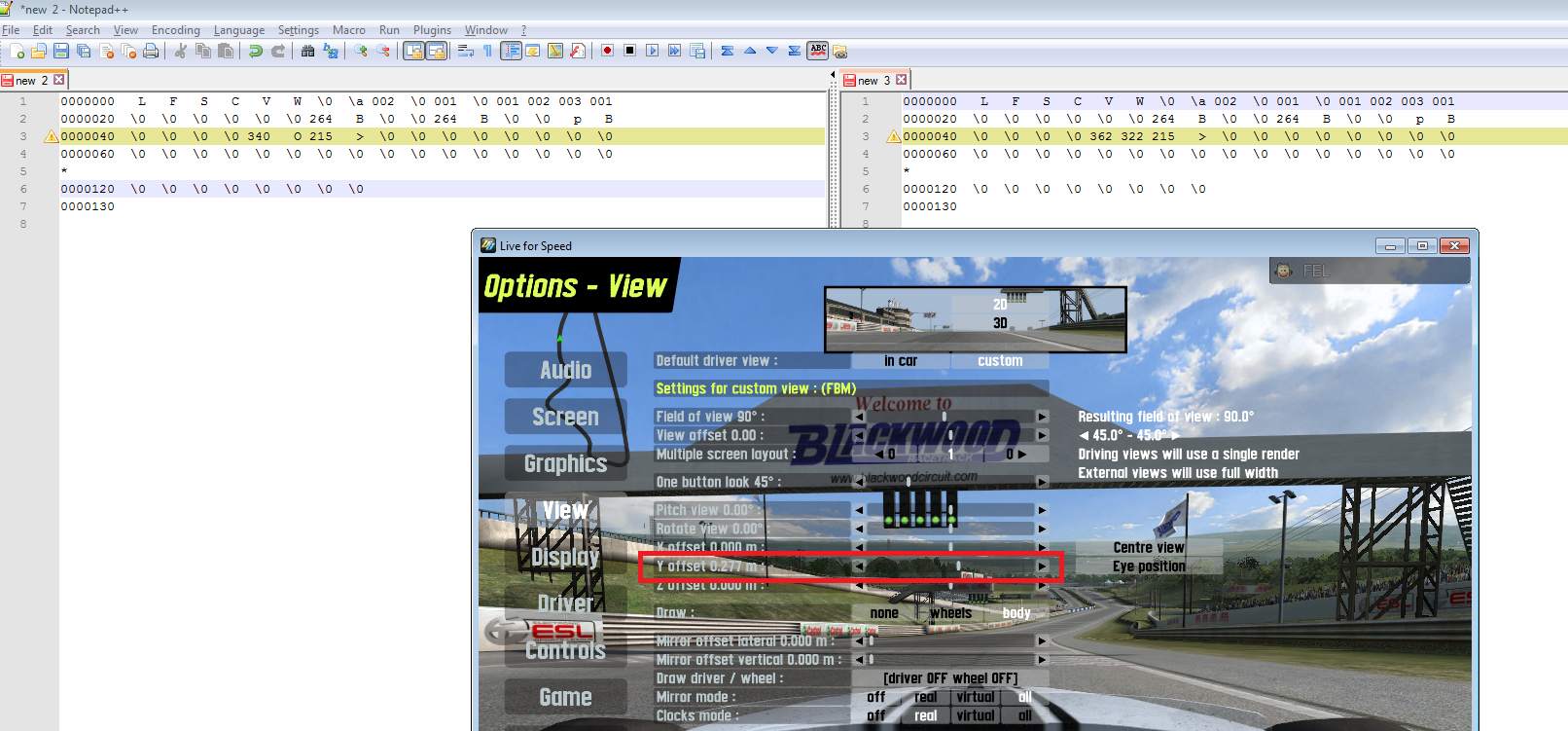Start macro recording with the red dot
Viewport: 1568px width, 731px height.
point(608,51)
